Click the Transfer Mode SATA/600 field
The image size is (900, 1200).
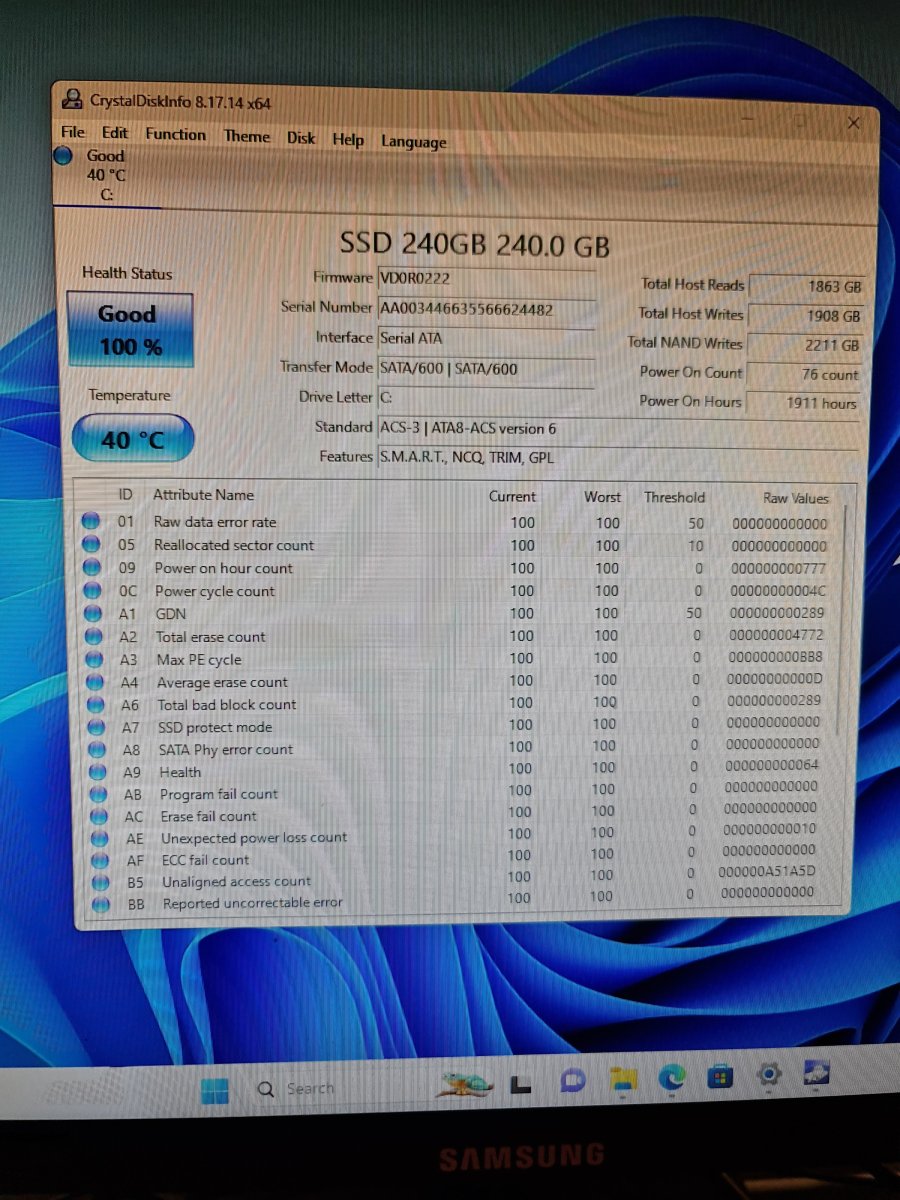[x=486, y=368]
